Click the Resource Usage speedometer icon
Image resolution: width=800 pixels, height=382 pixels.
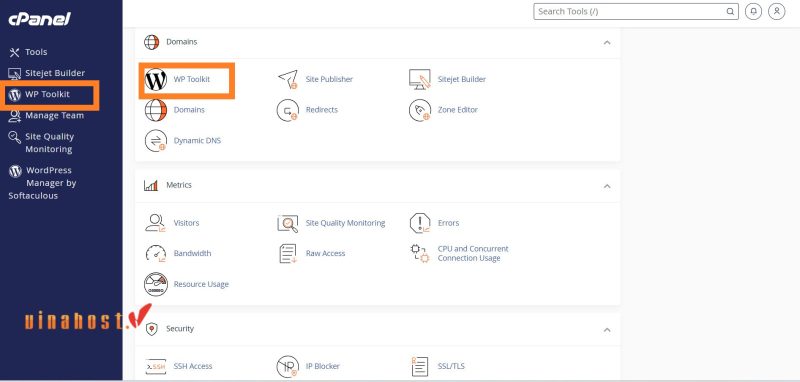[x=156, y=284]
